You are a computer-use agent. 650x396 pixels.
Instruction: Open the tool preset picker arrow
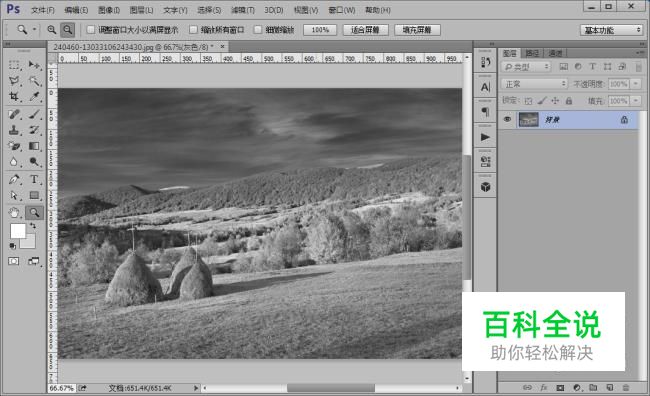(34, 29)
